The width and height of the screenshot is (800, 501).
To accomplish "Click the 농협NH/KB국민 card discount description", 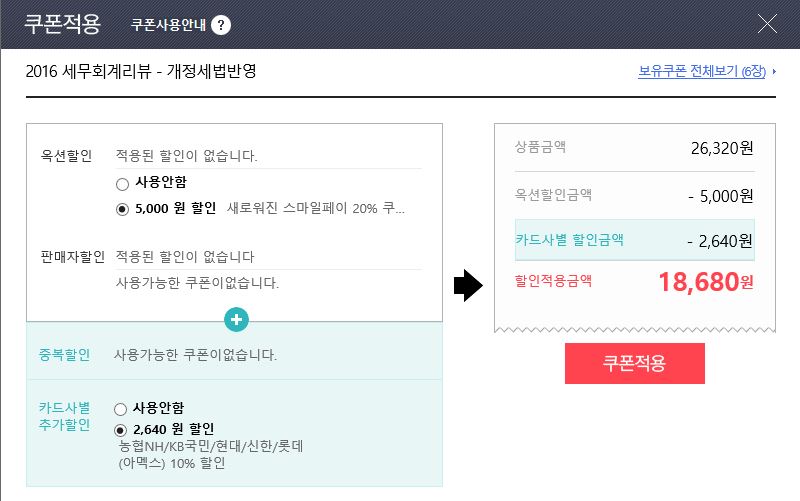I will (x=210, y=445).
